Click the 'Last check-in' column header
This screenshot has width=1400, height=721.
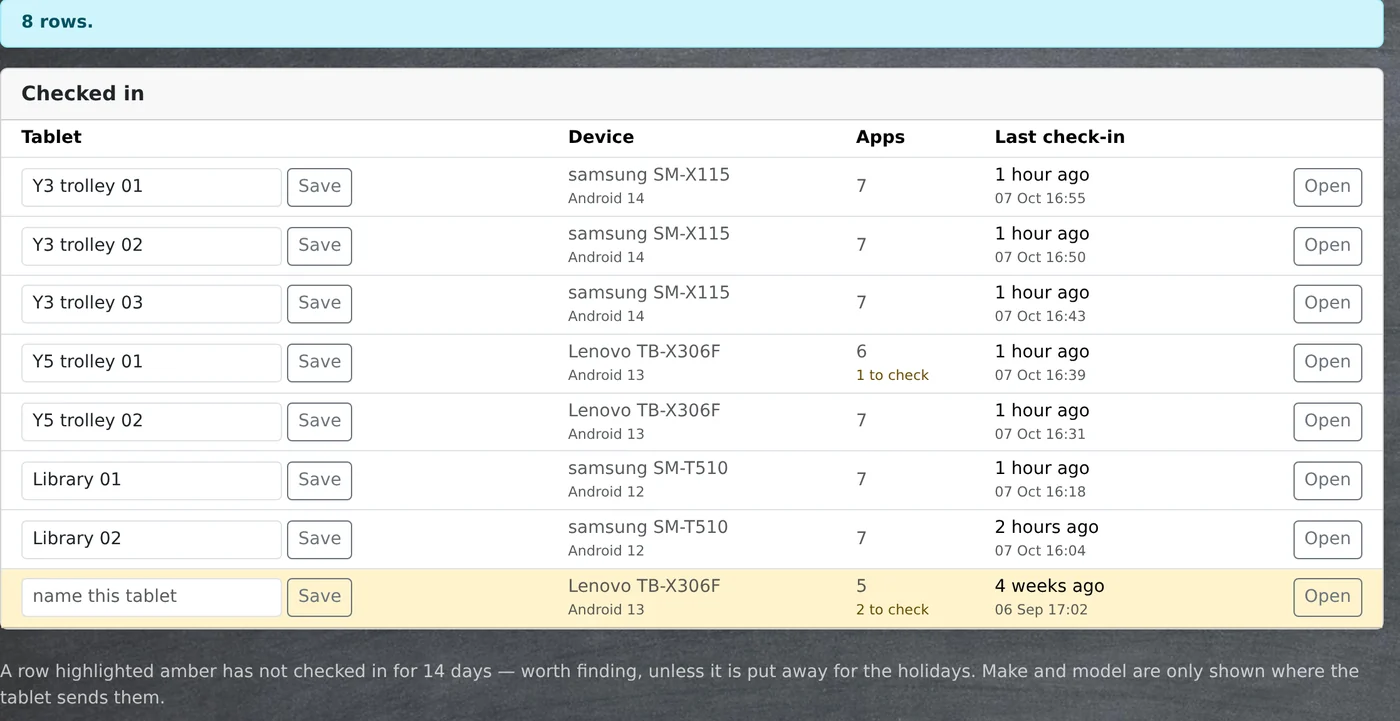[x=1059, y=137]
